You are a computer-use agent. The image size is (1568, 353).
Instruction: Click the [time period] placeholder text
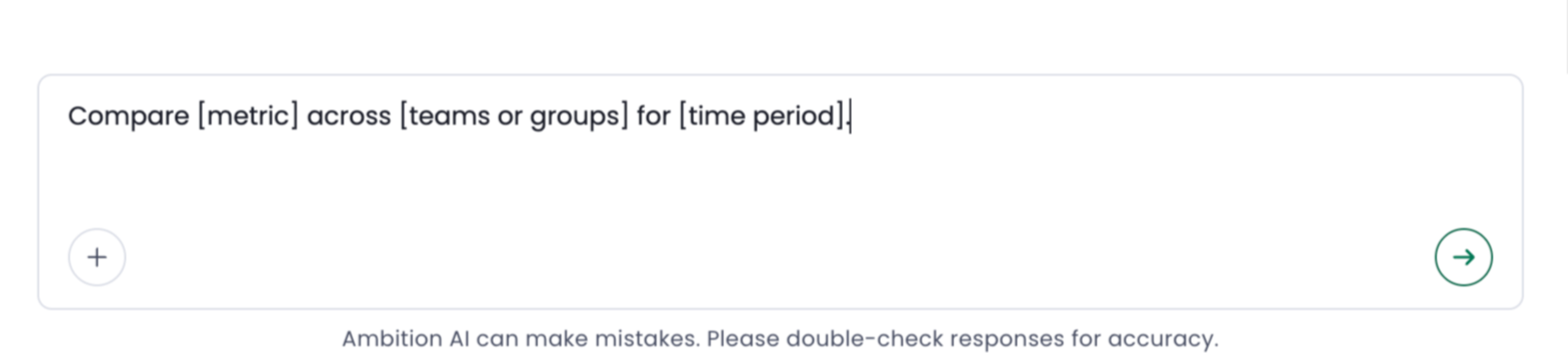click(762, 116)
